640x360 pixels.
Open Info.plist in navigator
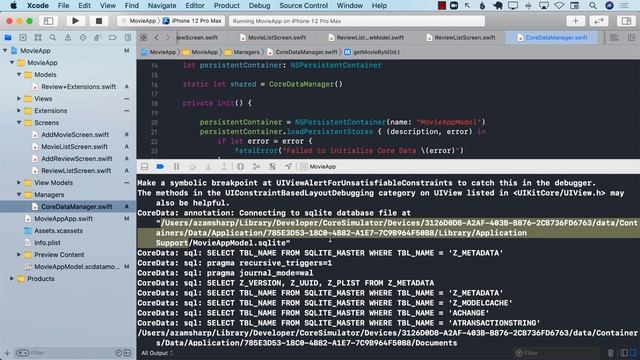(47, 242)
